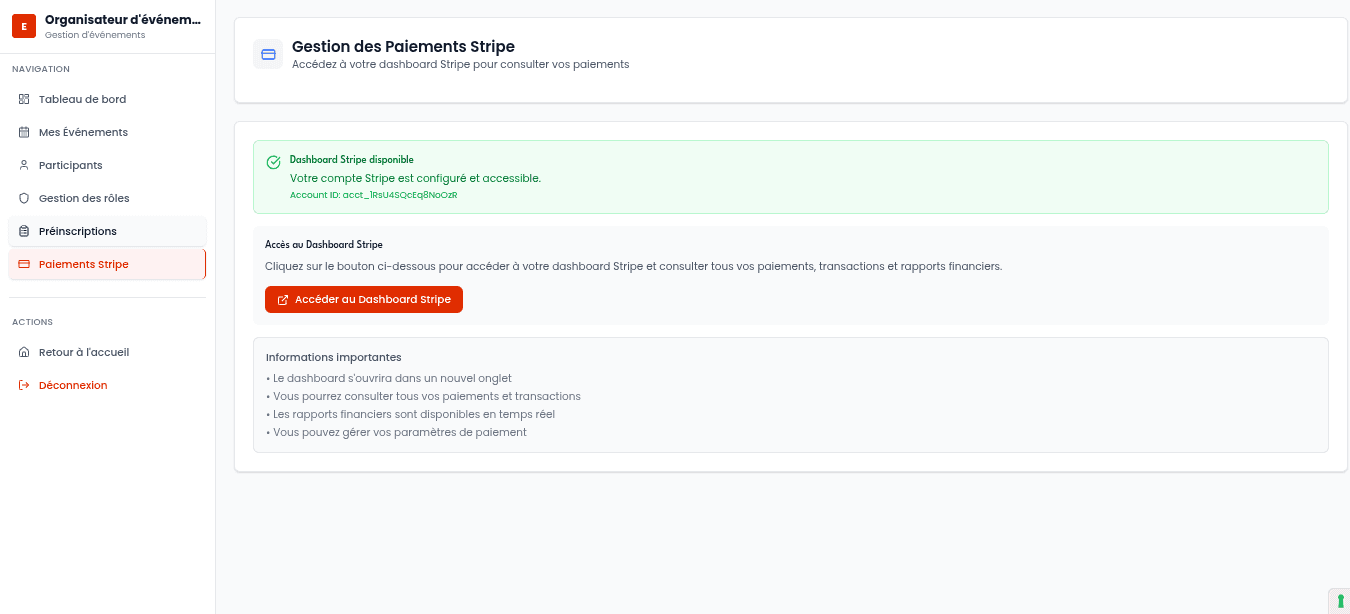This screenshot has height=614, width=1350.
Task: Click the Tableau de bord grid icon
Action: click(x=24, y=99)
